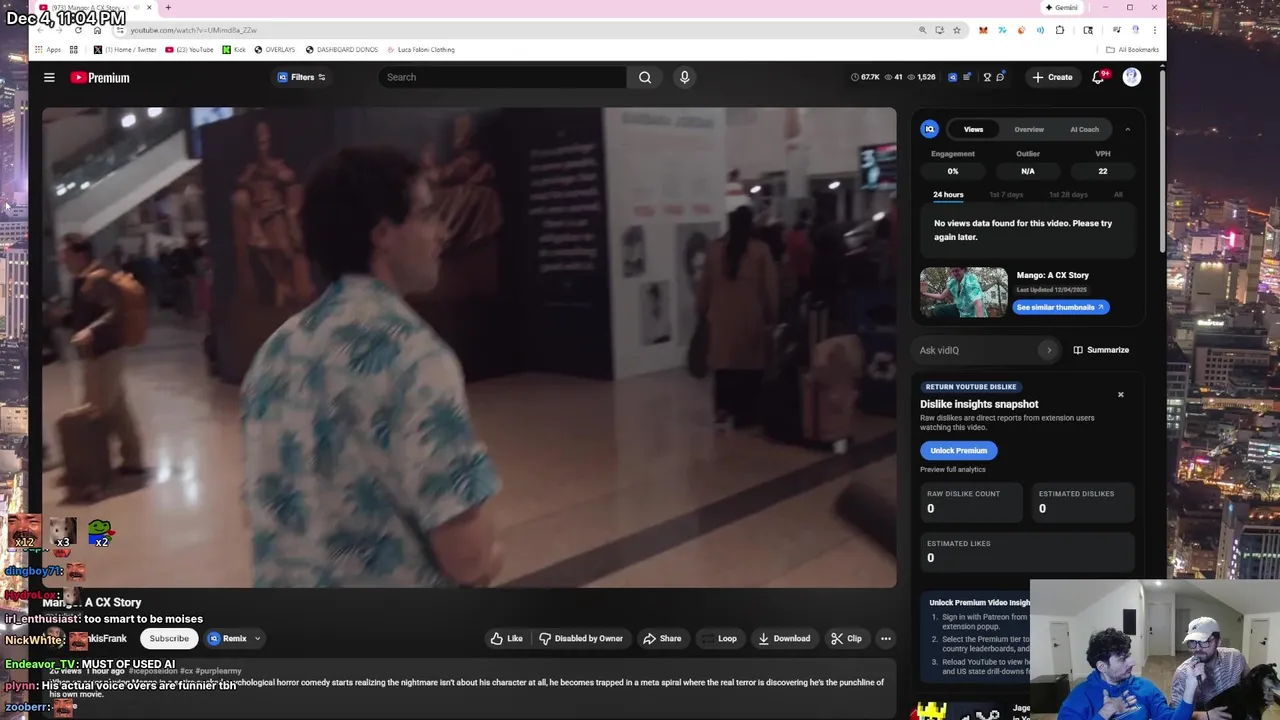Click the browser address bar URL
Viewport: 1280px width, 720px height.
pyautogui.click(x=193, y=30)
